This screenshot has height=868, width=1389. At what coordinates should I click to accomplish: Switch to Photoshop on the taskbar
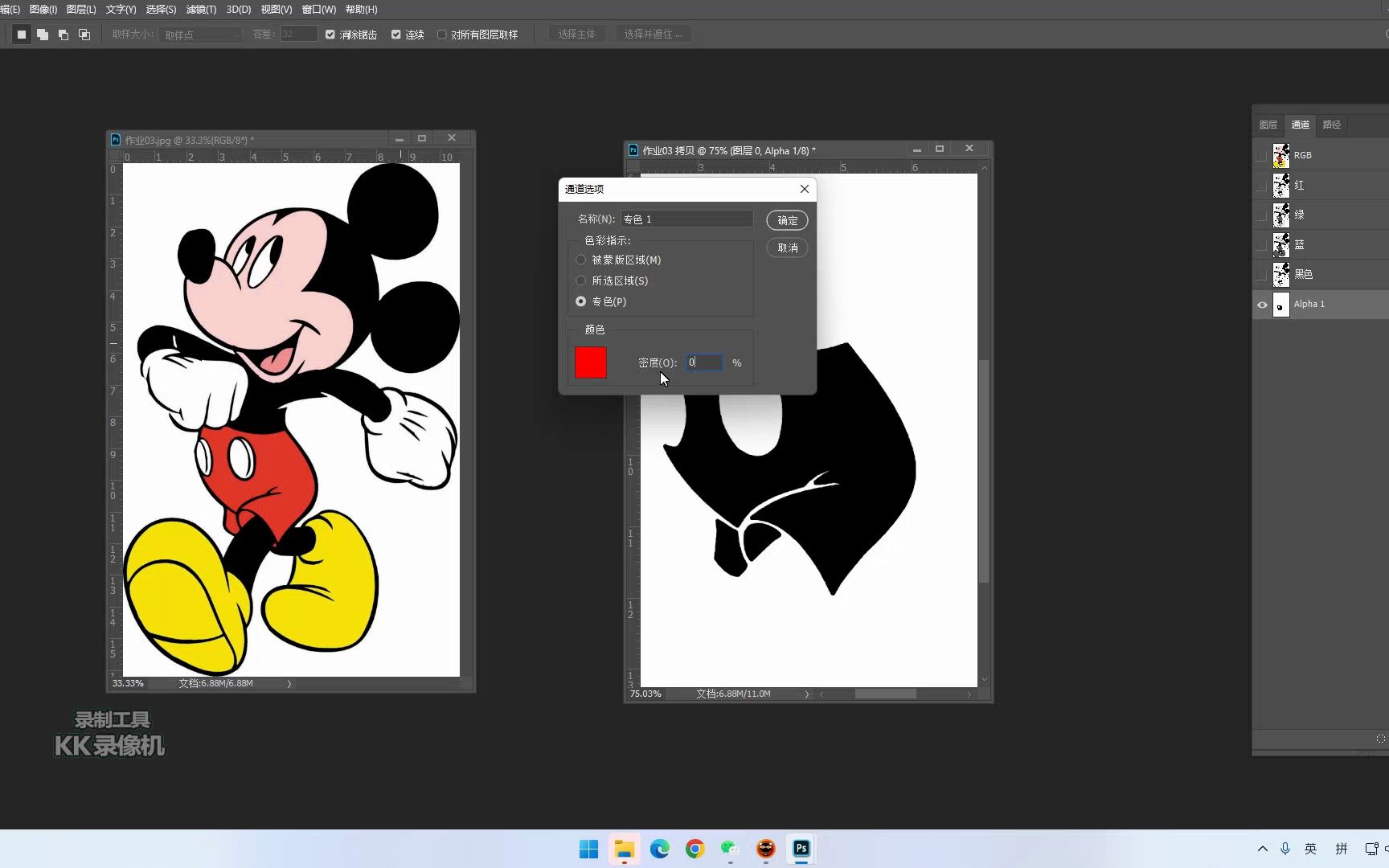pyautogui.click(x=801, y=849)
